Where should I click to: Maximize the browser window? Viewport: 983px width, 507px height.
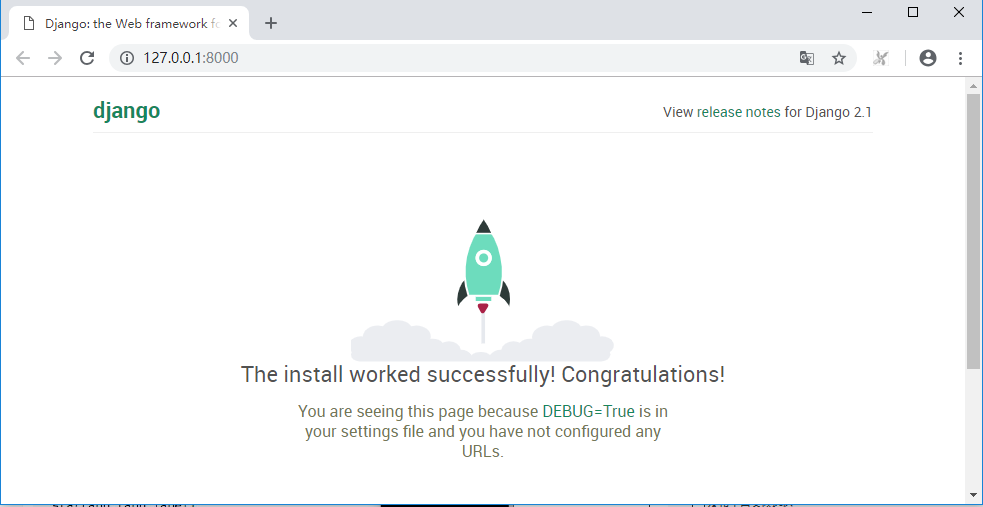(913, 13)
